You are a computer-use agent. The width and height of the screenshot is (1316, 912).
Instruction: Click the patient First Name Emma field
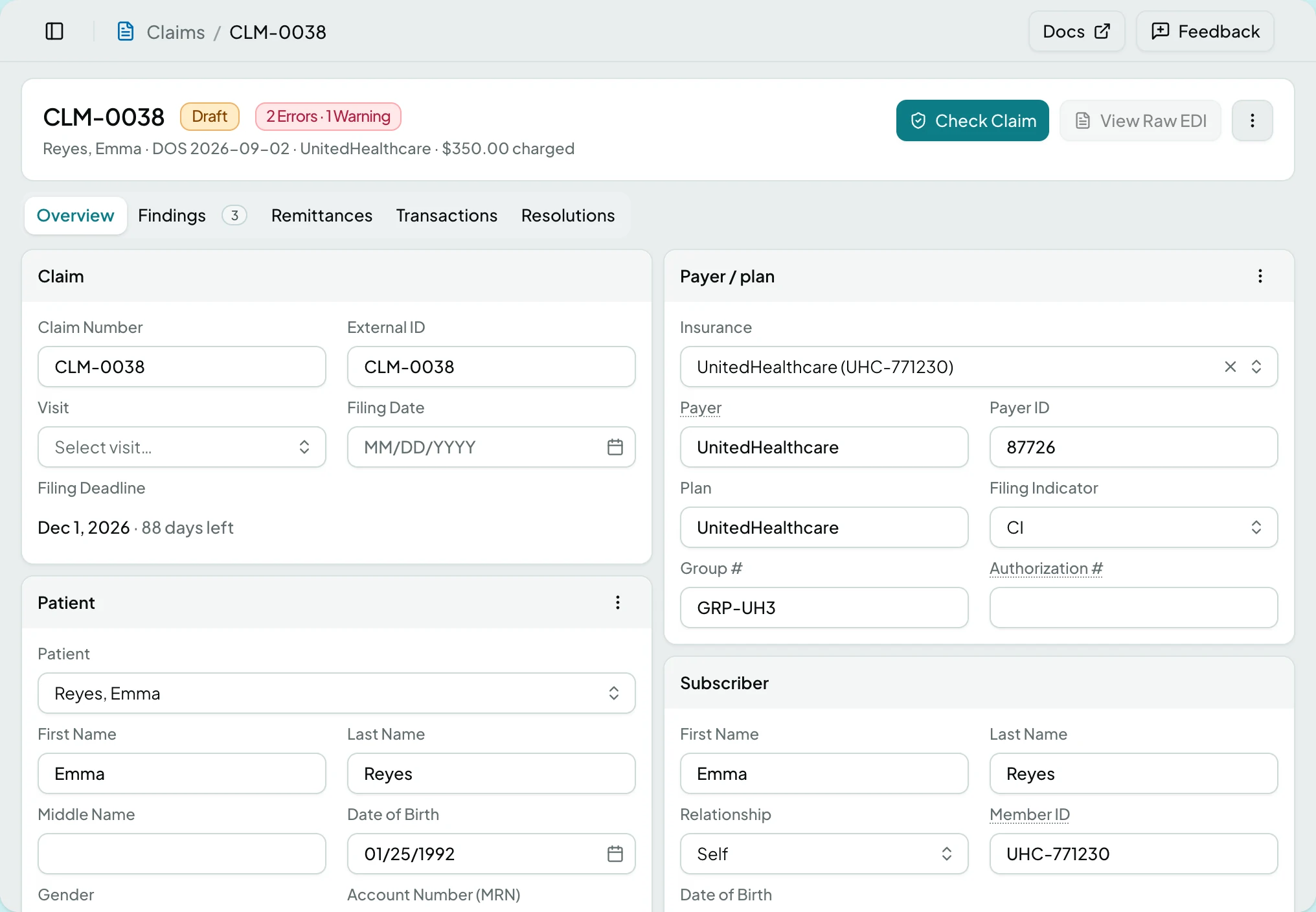coord(181,773)
